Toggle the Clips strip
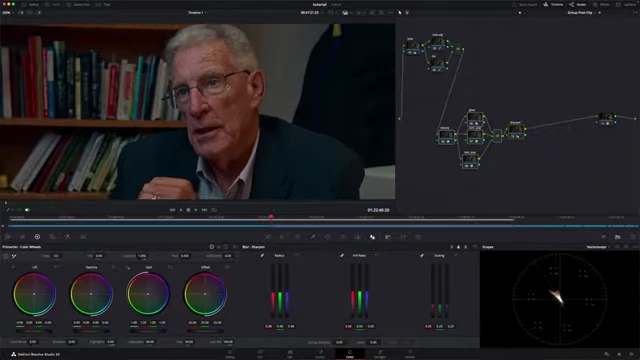Viewport: 640px width, 360px height. [x=103, y=4]
